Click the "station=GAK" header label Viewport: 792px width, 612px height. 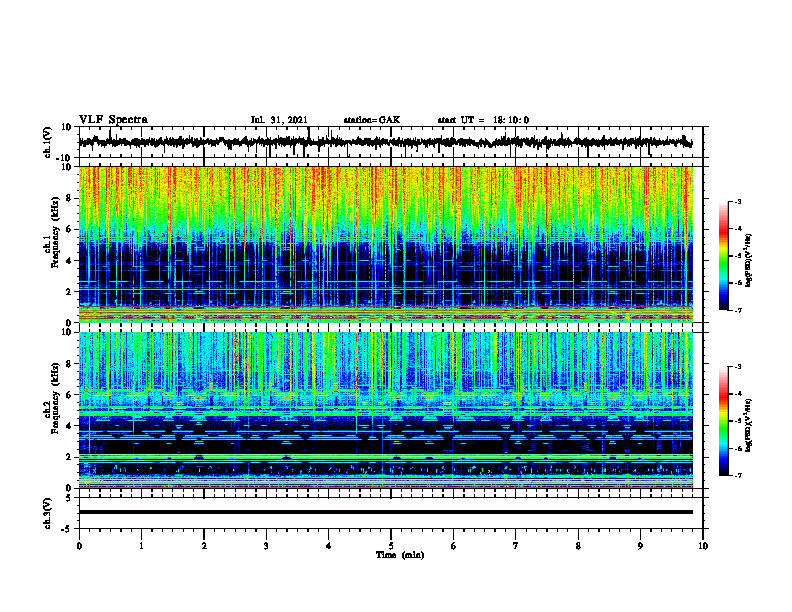coord(372,120)
